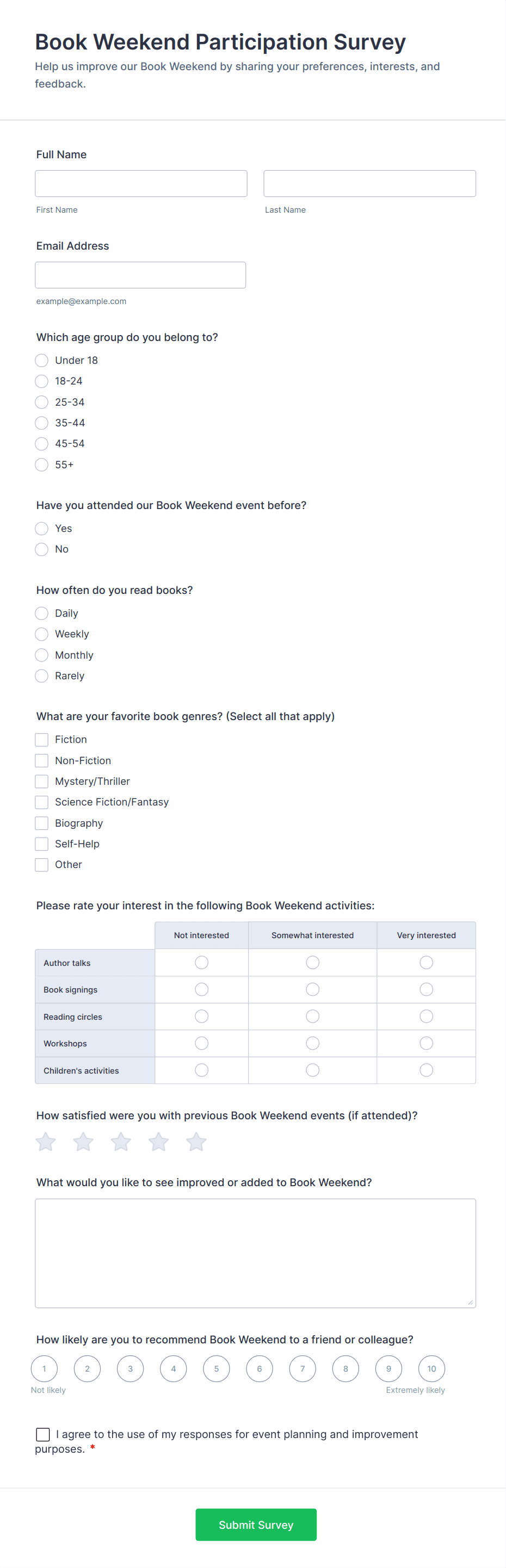This screenshot has width=506, height=1568.
Task: Mark "Not interested" for Workshops
Action: [x=201, y=1043]
